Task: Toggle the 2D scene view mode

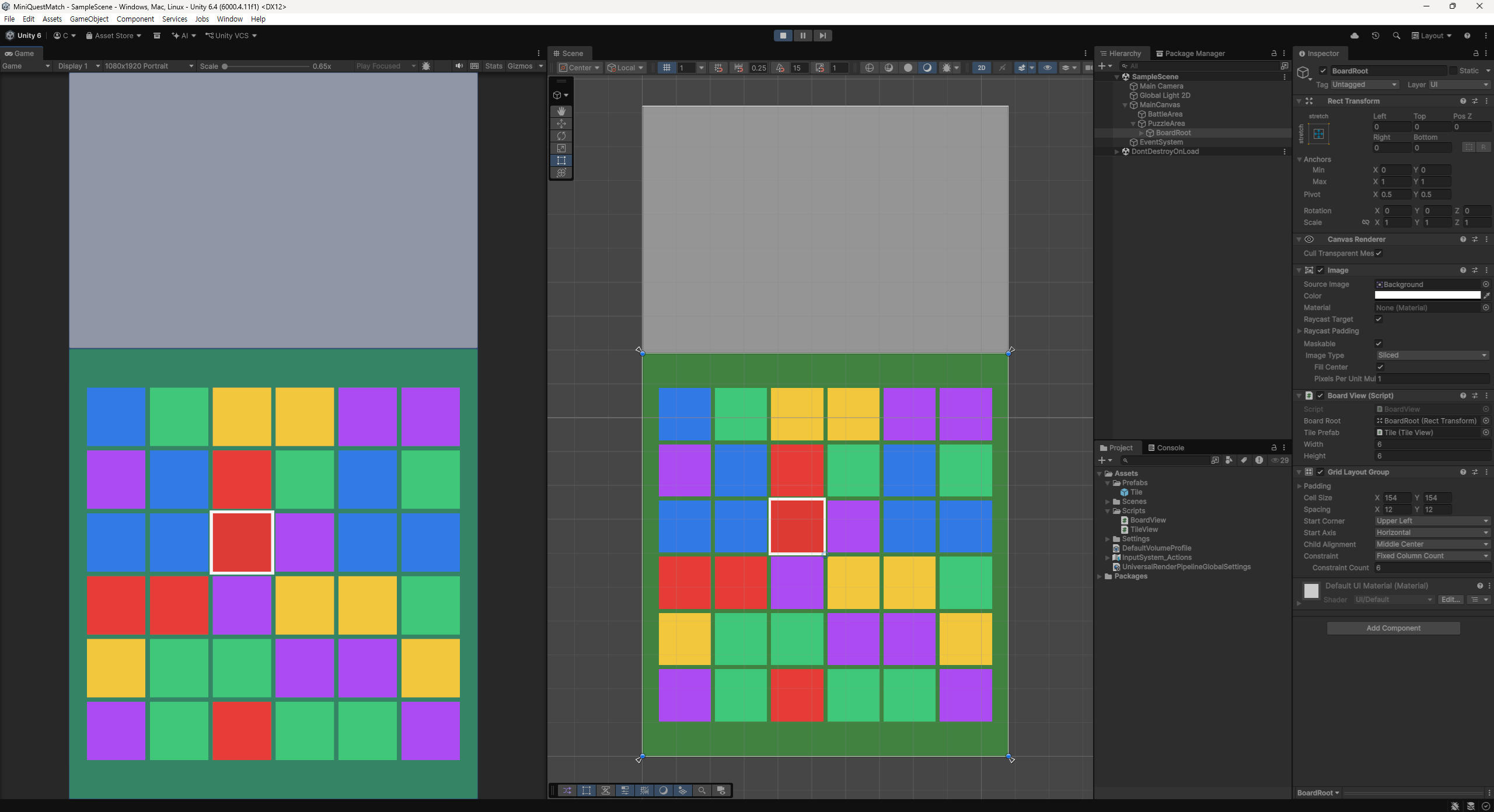Action: pyautogui.click(x=982, y=68)
